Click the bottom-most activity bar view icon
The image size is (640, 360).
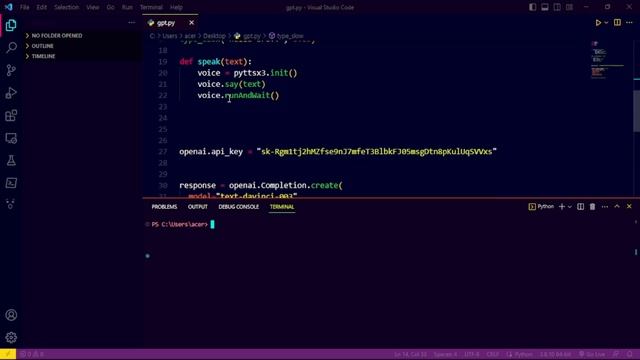pos(11,204)
